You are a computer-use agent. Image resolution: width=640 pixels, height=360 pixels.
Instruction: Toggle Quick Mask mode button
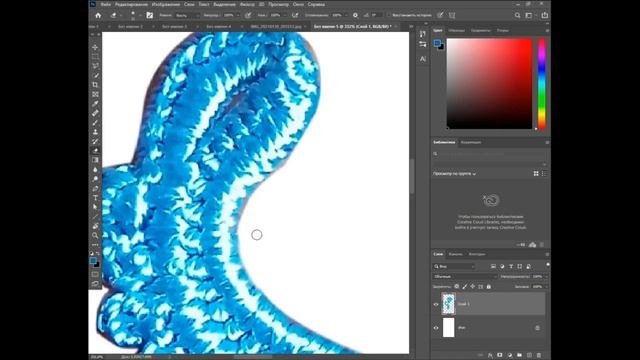tap(95, 274)
